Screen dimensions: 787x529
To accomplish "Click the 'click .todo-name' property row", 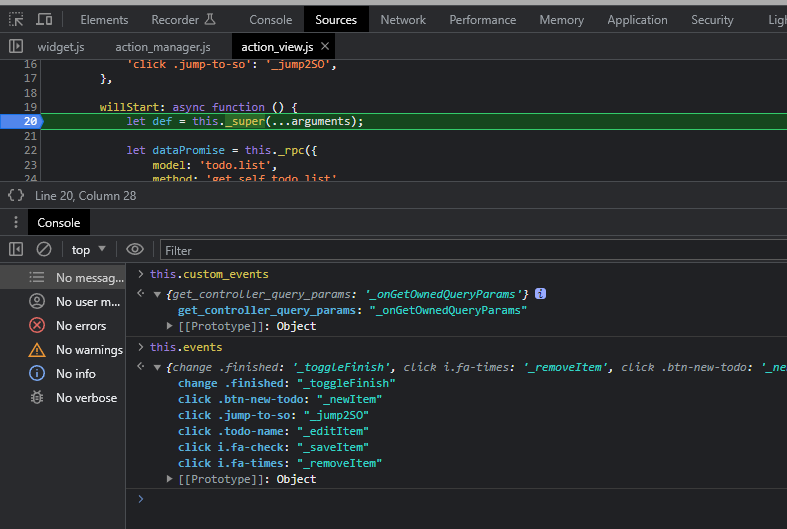I will pyautogui.click(x=273, y=431).
